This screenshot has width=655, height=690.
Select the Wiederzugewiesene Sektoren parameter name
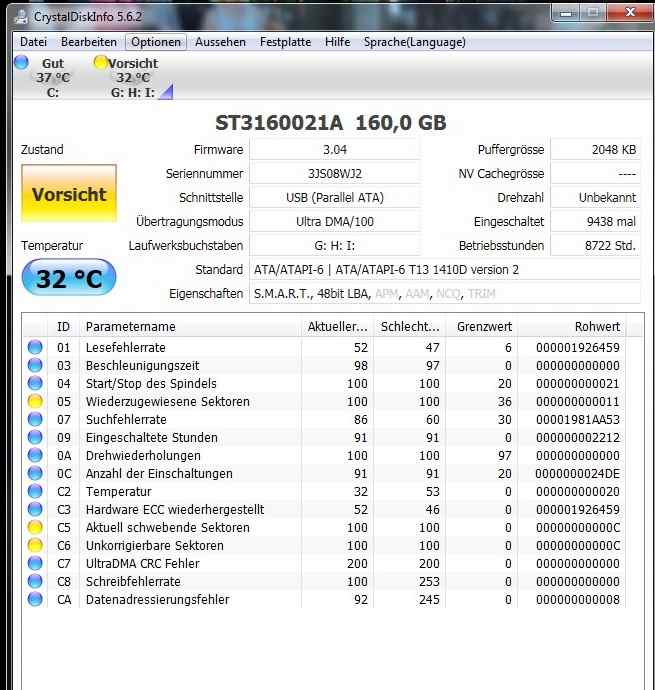tap(168, 402)
